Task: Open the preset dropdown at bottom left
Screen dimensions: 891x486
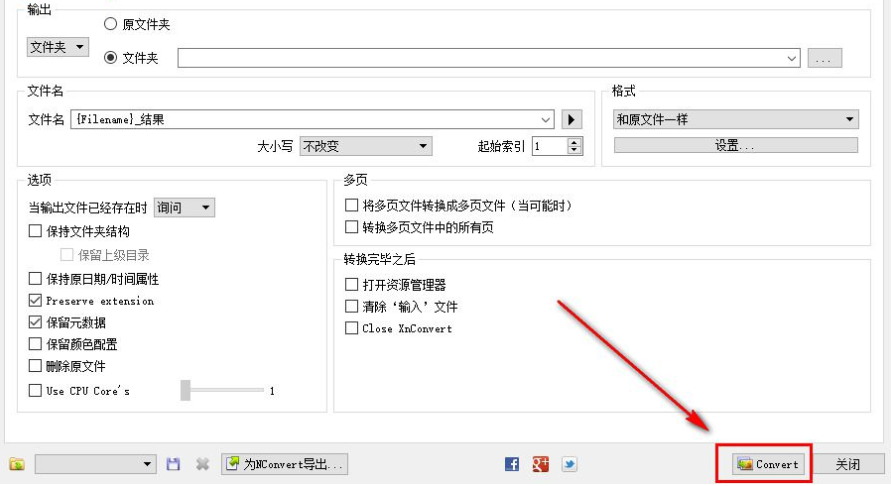Action: click(x=95, y=464)
